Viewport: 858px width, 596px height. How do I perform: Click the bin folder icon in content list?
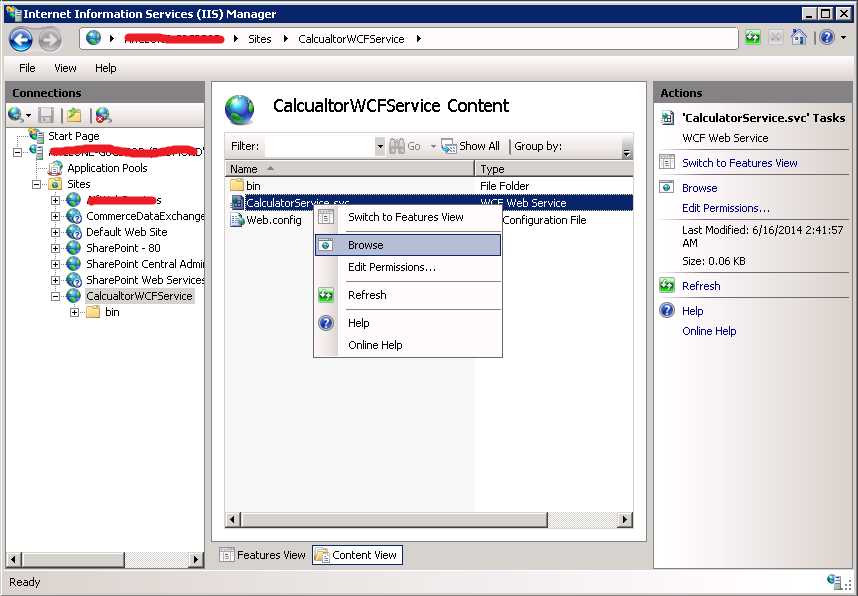(236, 186)
